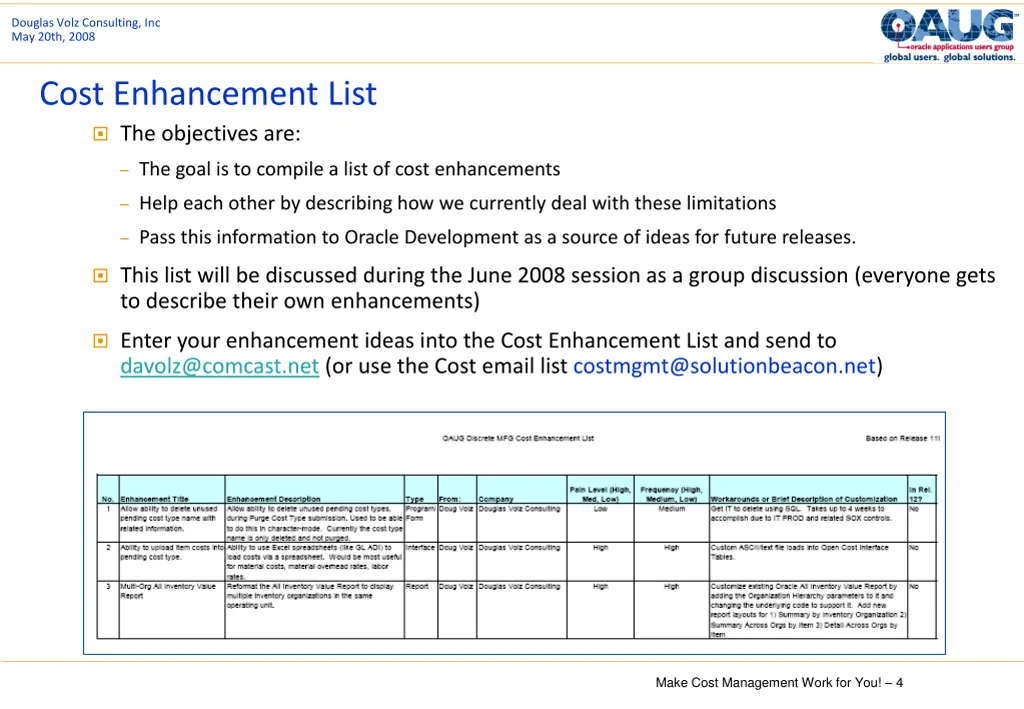The image size is (1024, 709).
Task: Click the square bullet beside 'This list will be discussed'
Action: click(x=101, y=276)
